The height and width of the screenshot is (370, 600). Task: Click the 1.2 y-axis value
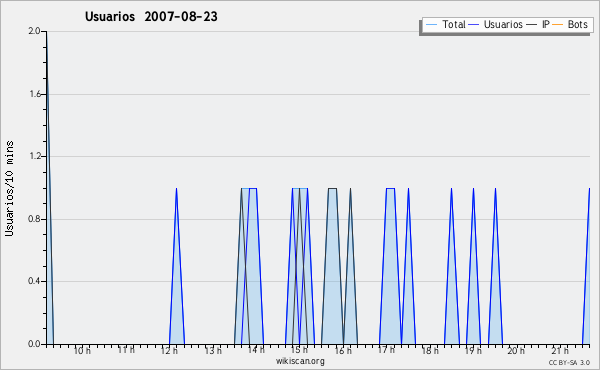click(34, 156)
